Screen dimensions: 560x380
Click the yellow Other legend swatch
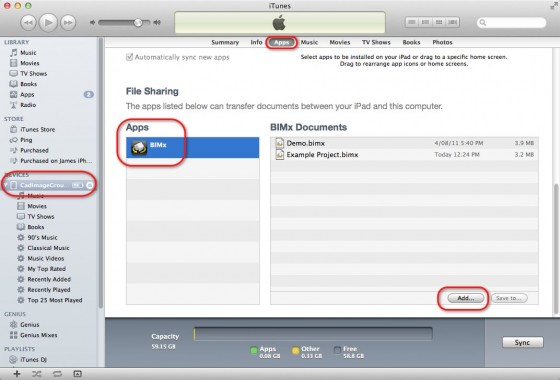(x=296, y=350)
